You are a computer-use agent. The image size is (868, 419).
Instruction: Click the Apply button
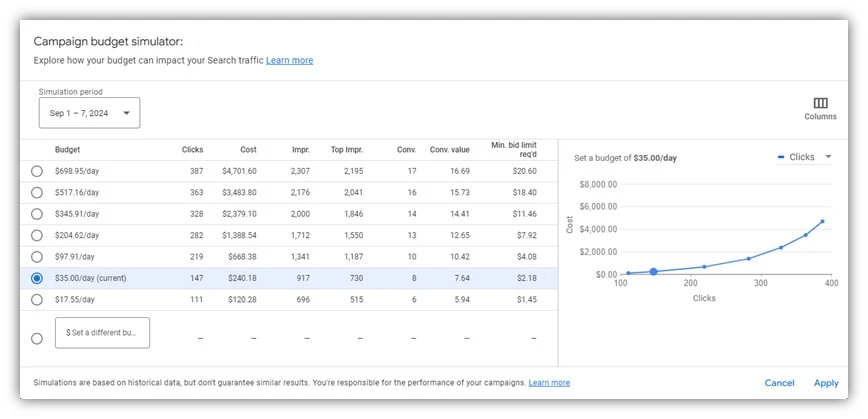point(826,383)
